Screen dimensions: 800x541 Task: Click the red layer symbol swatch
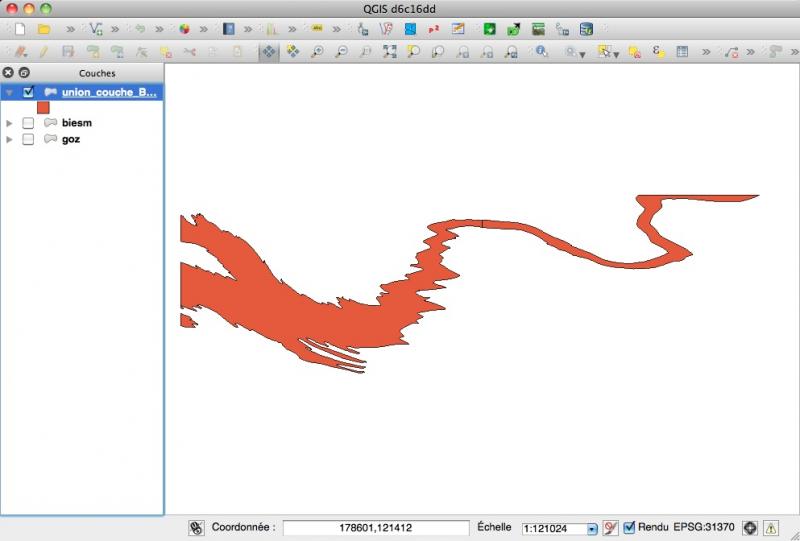43,107
